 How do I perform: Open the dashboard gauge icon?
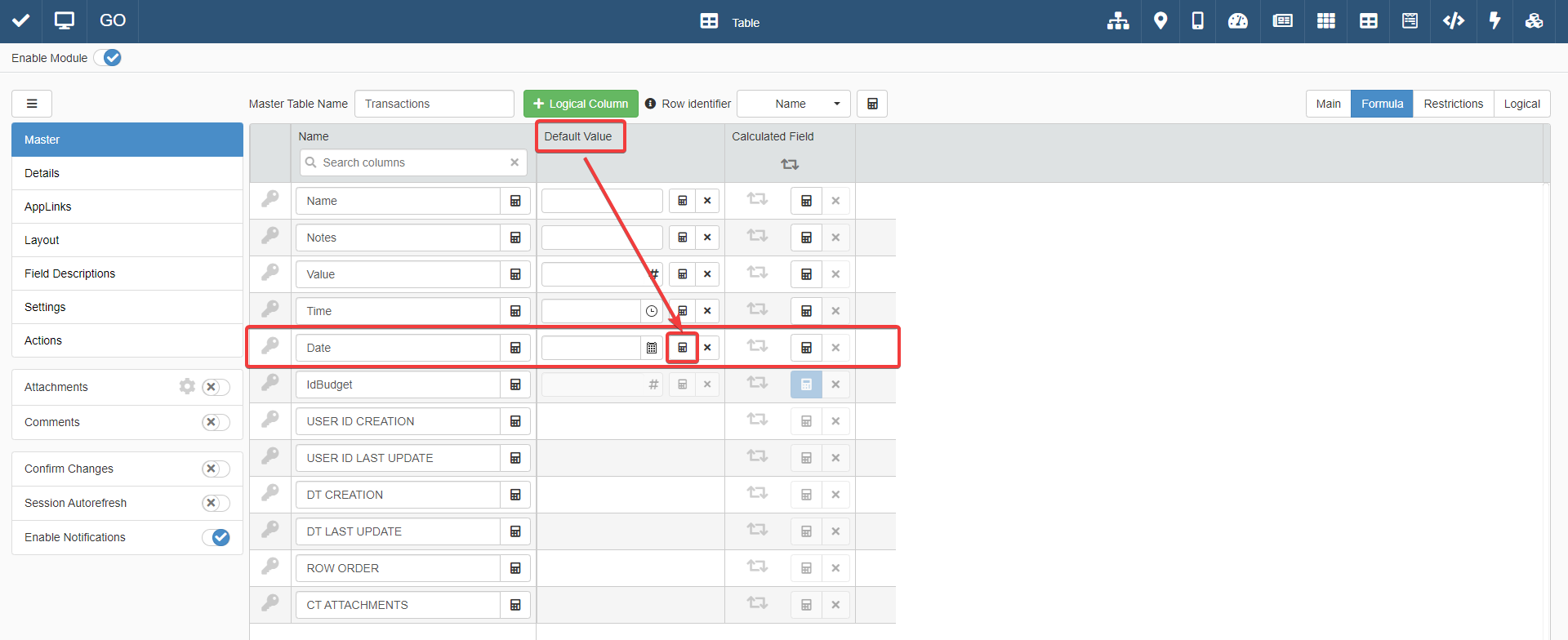(1238, 21)
